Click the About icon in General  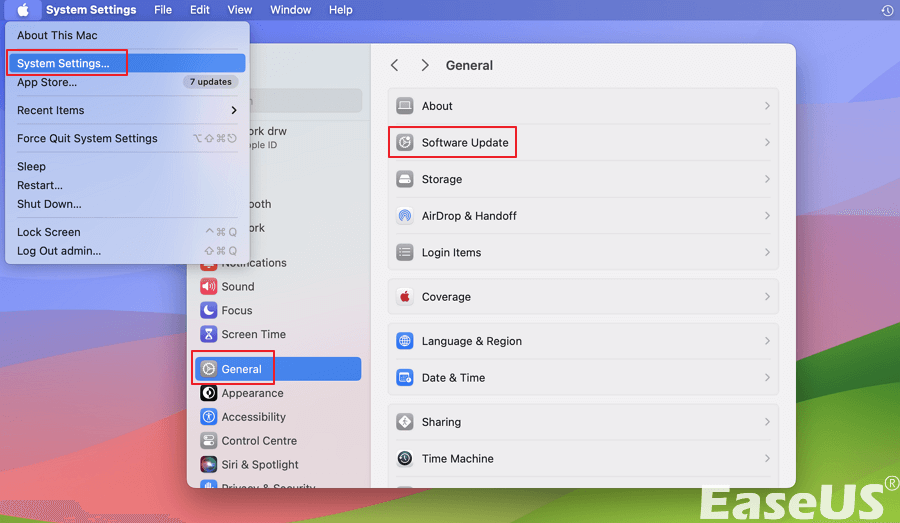pos(405,106)
